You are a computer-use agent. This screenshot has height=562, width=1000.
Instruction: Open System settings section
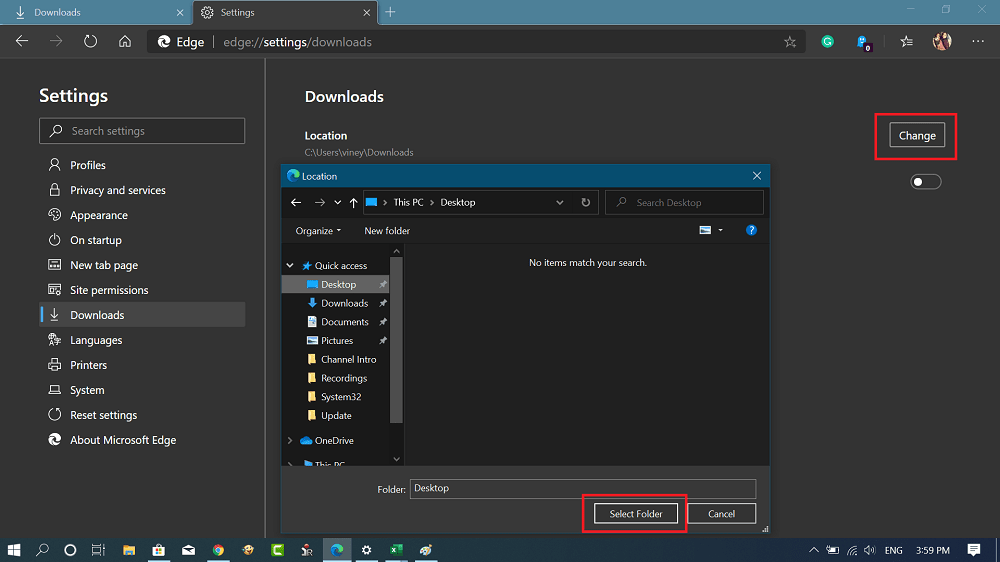[x=142, y=390]
